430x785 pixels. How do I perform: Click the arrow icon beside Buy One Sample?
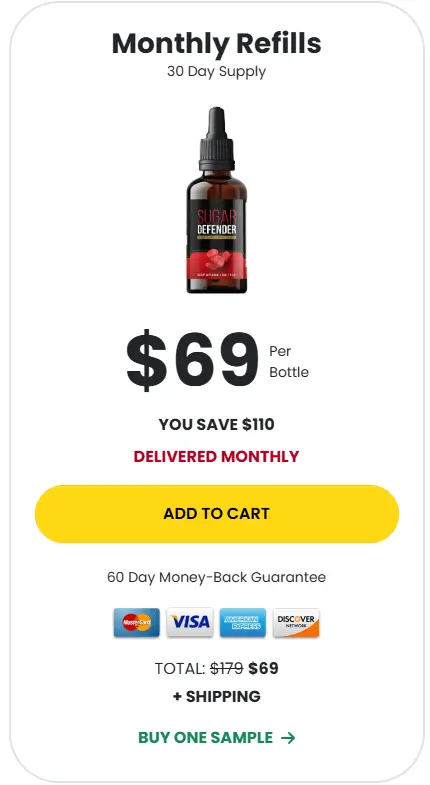point(288,737)
